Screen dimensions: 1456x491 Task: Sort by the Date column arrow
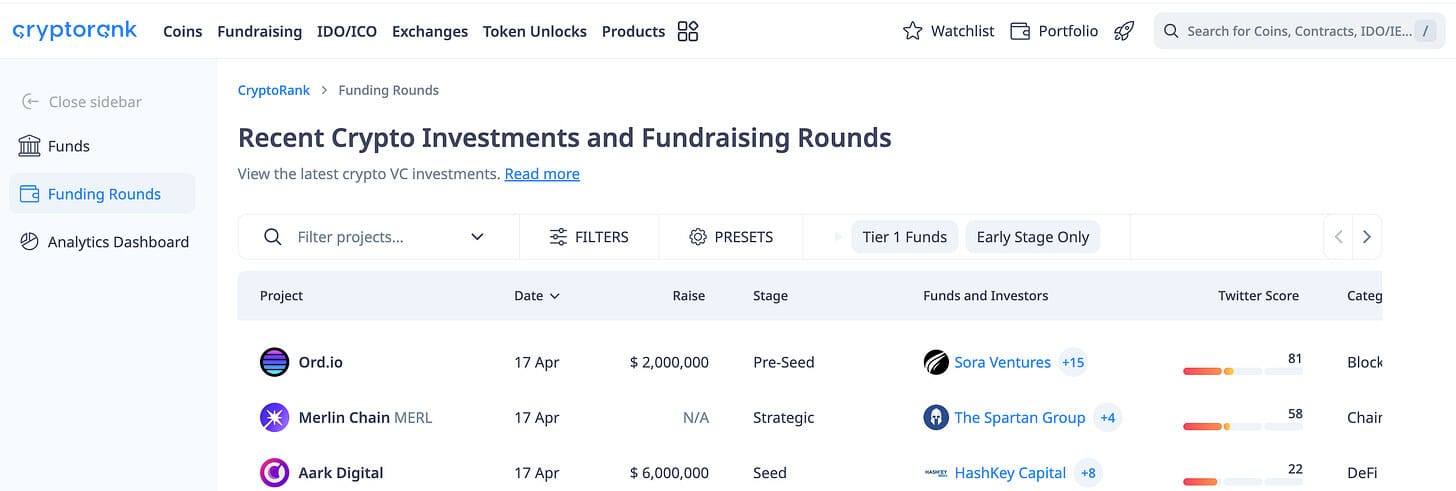click(555, 296)
